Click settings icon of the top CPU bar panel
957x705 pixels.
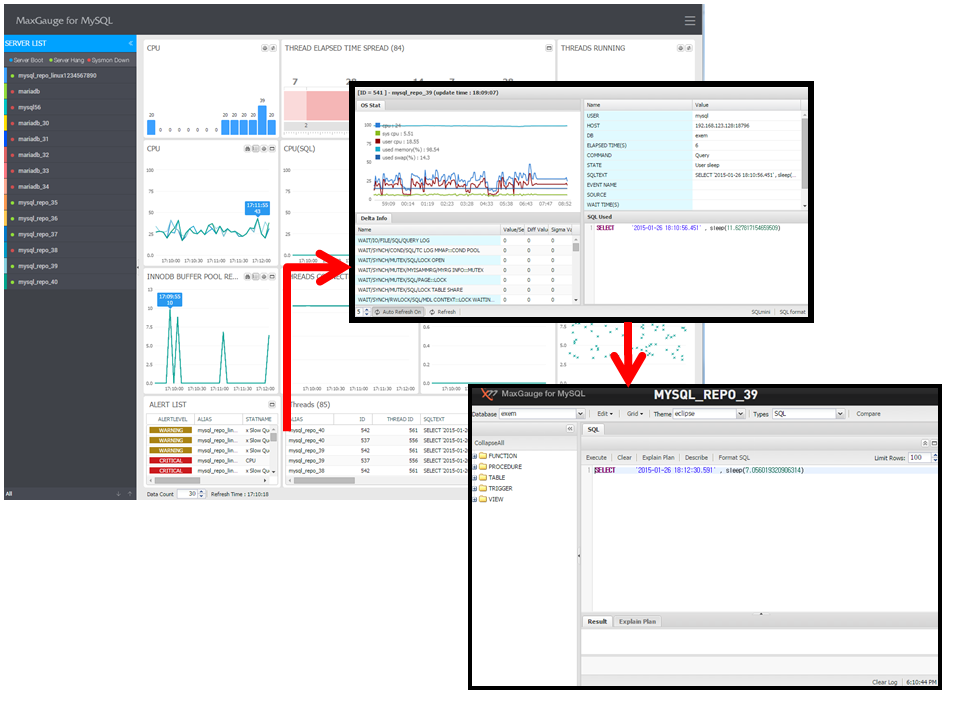[265, 48]
